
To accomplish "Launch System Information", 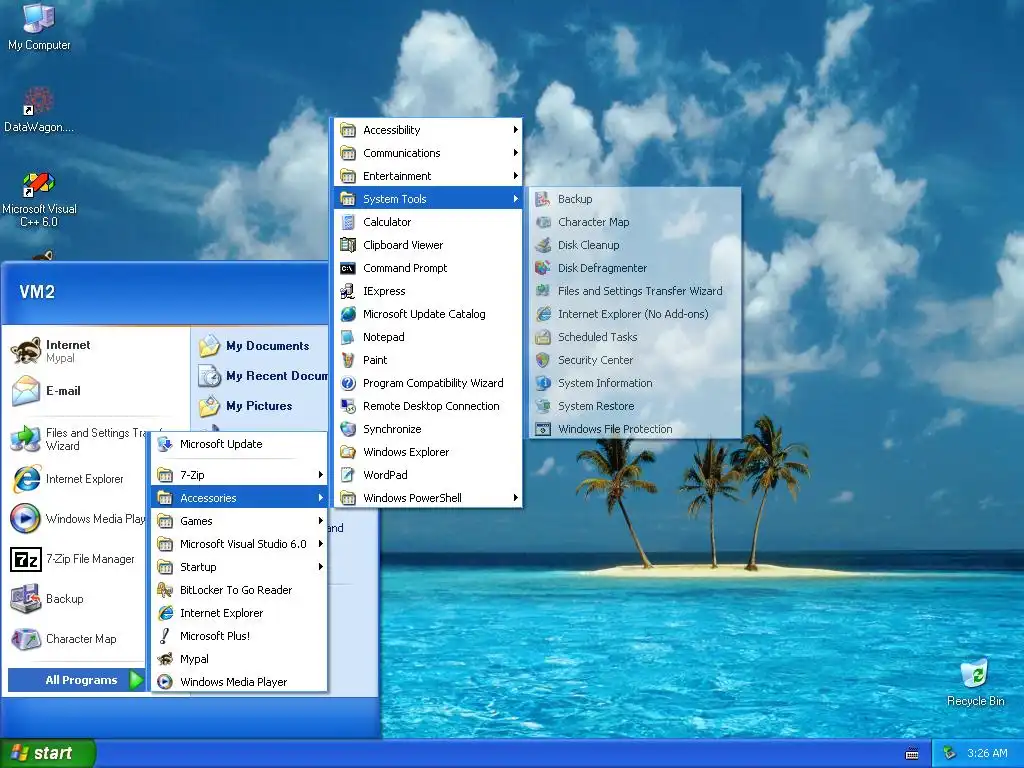I will pos(635,383).
